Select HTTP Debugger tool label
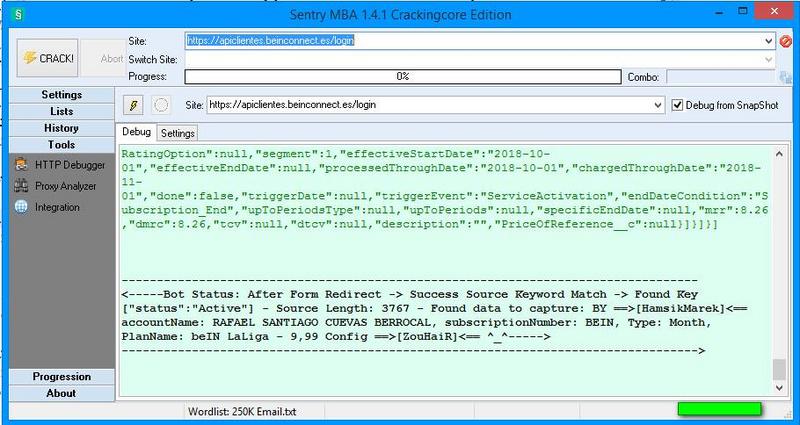800x425 pixels. pos(70,165)
